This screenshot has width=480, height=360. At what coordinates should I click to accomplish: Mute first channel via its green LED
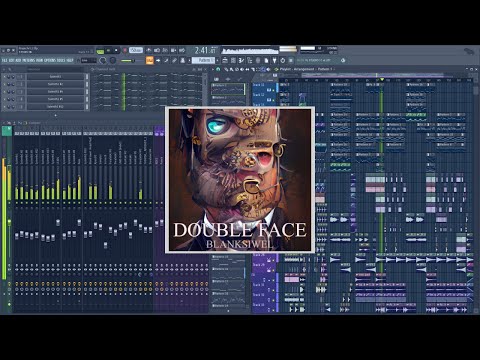tap(4, 77)
